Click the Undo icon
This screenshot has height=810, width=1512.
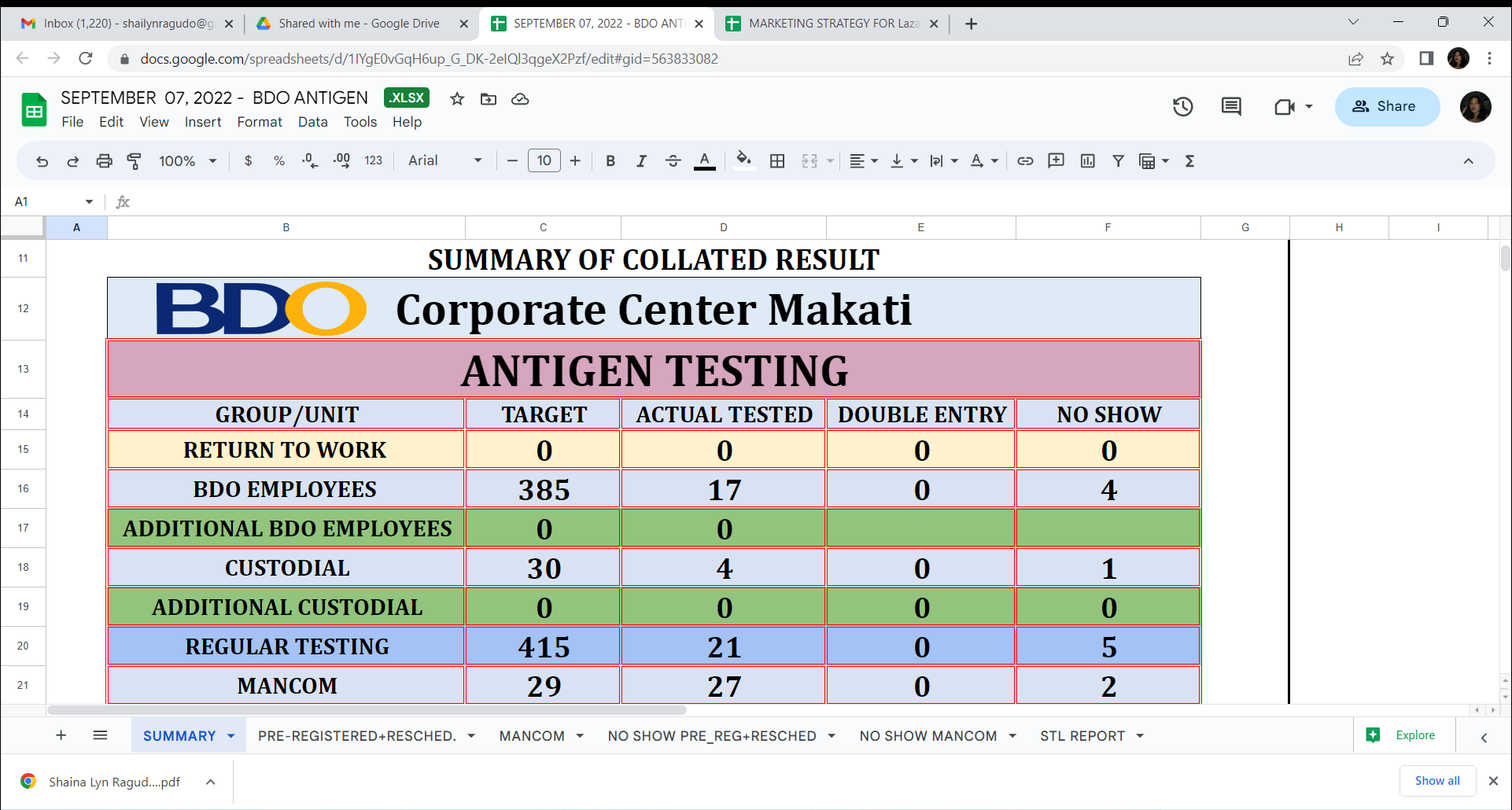(x=42, y=161)
